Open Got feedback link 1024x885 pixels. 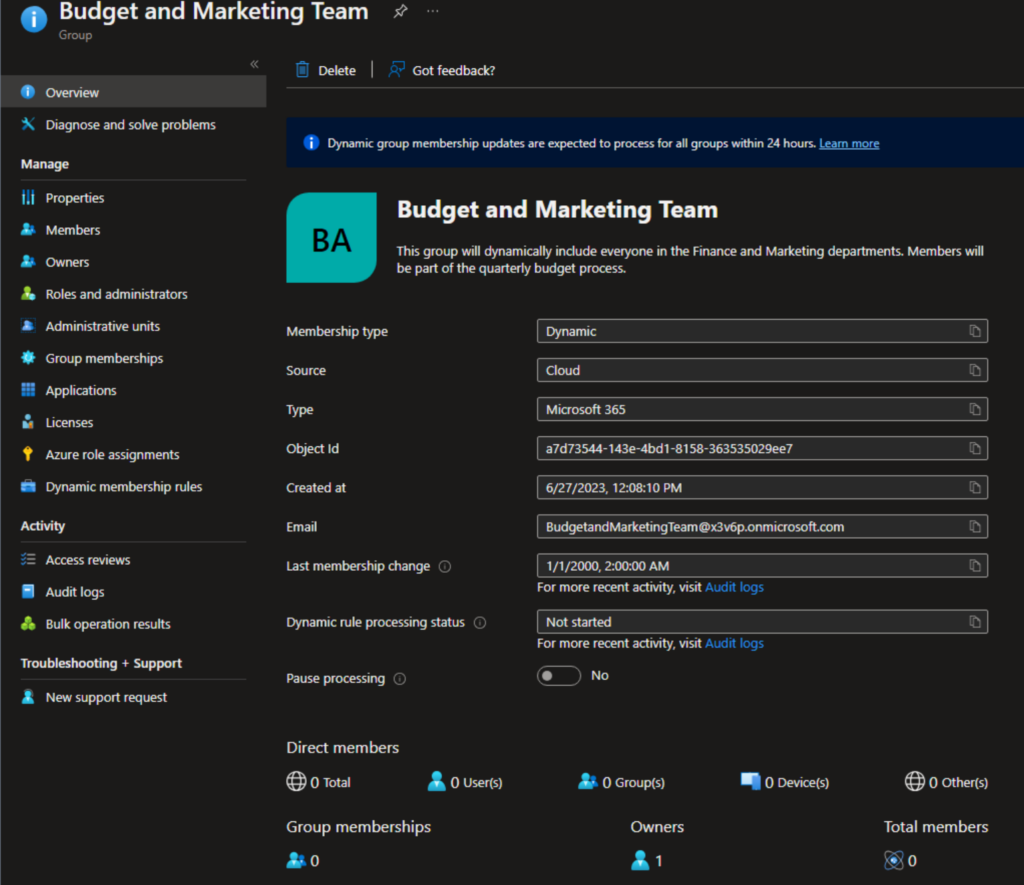(442, 70)
